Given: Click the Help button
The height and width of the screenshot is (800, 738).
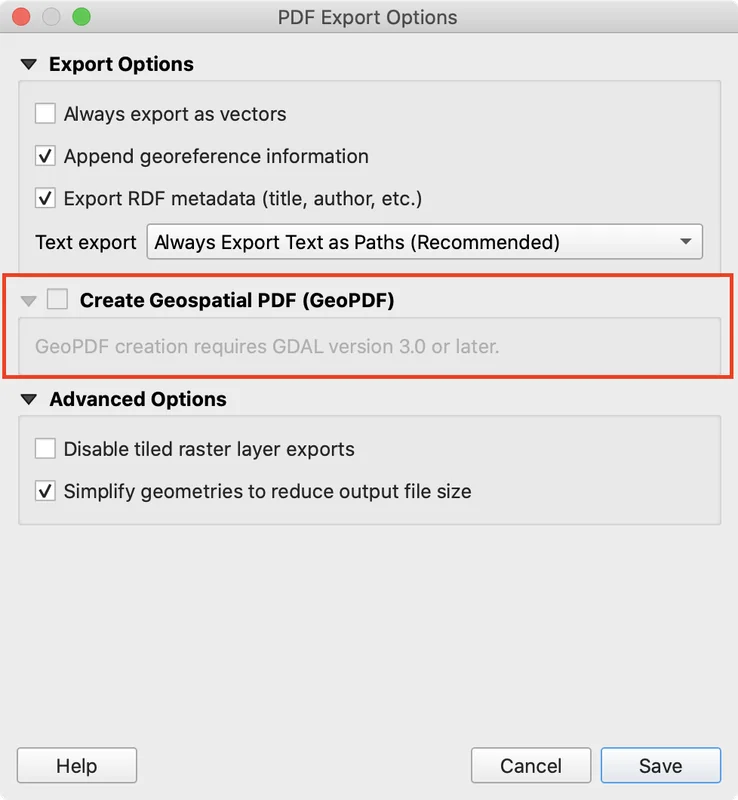Looking at the screenshot, I should (77, 767).
